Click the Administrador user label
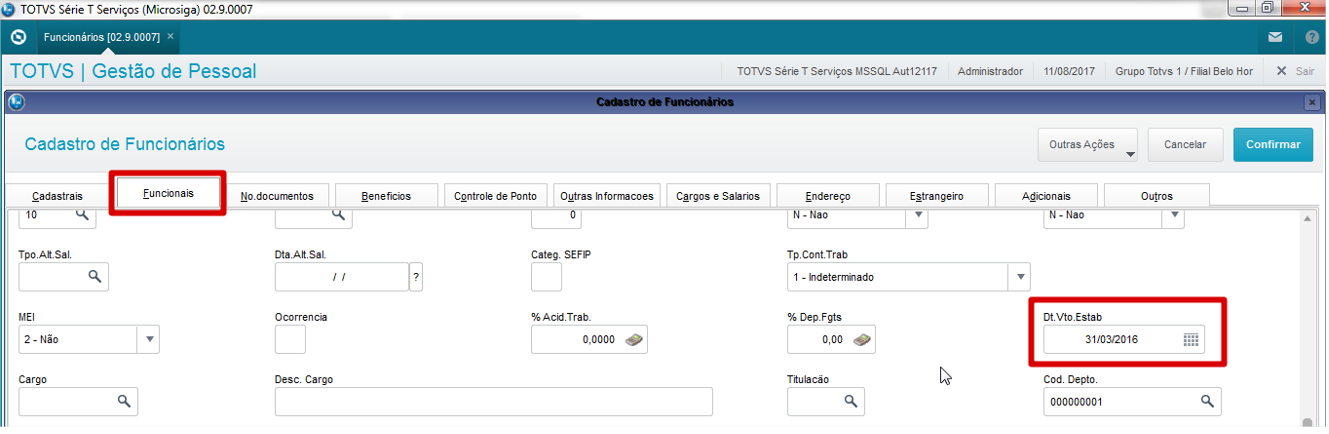The height and width of the screenshot is (434, 1329). [x=990, y=72]
